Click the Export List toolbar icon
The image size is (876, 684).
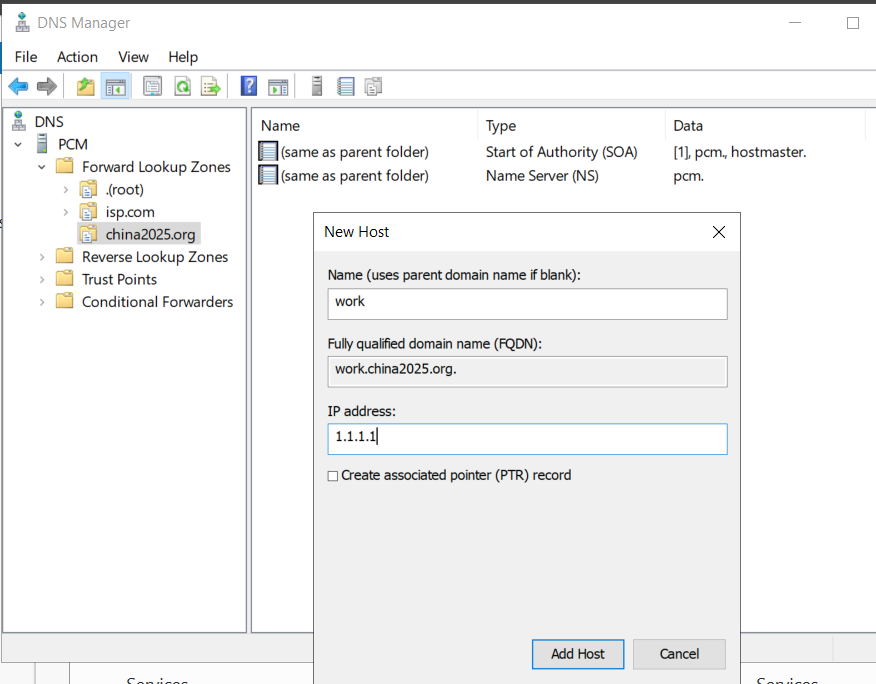(x=211, y=87)
